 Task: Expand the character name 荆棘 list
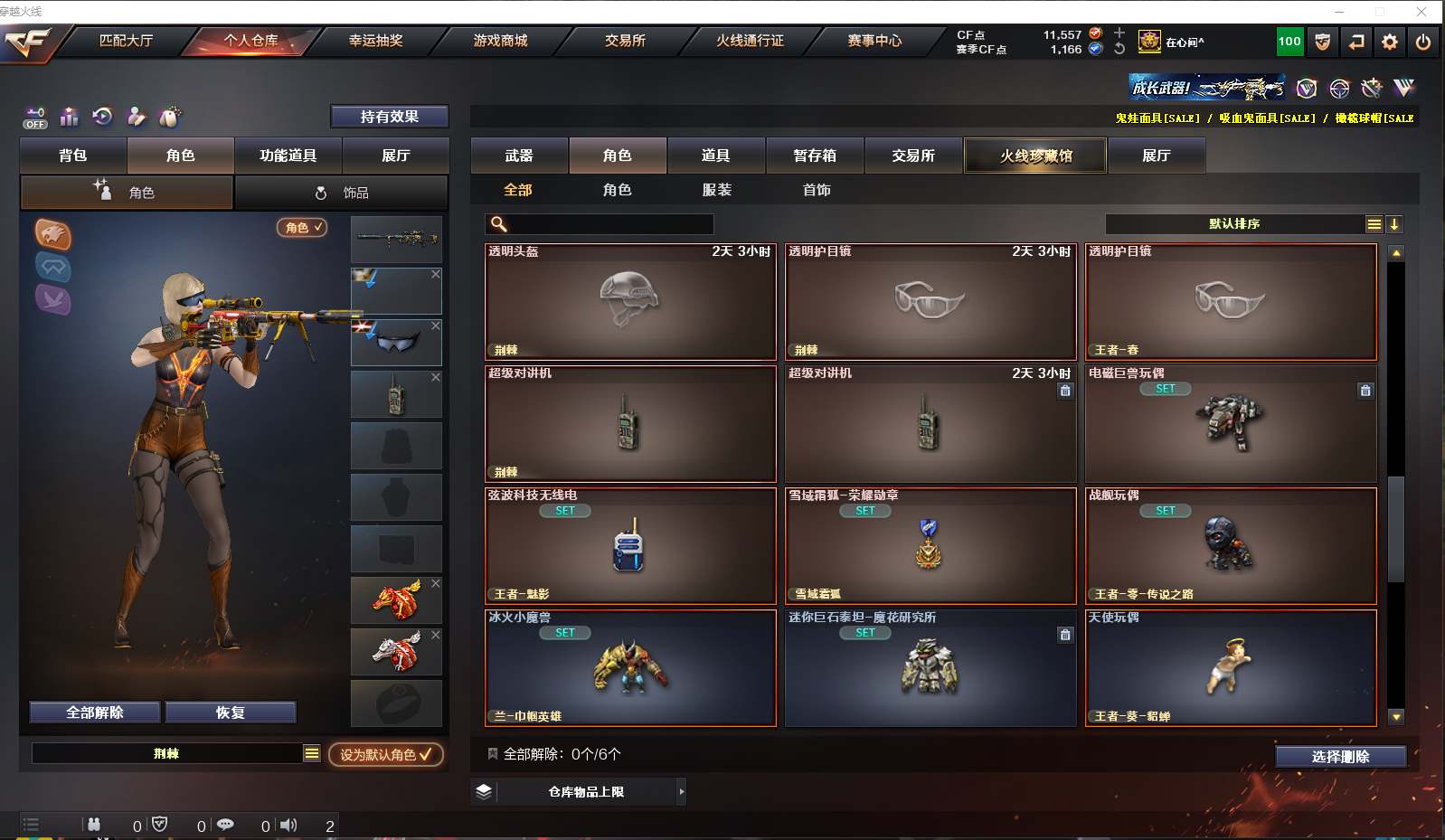pos(312,753)
